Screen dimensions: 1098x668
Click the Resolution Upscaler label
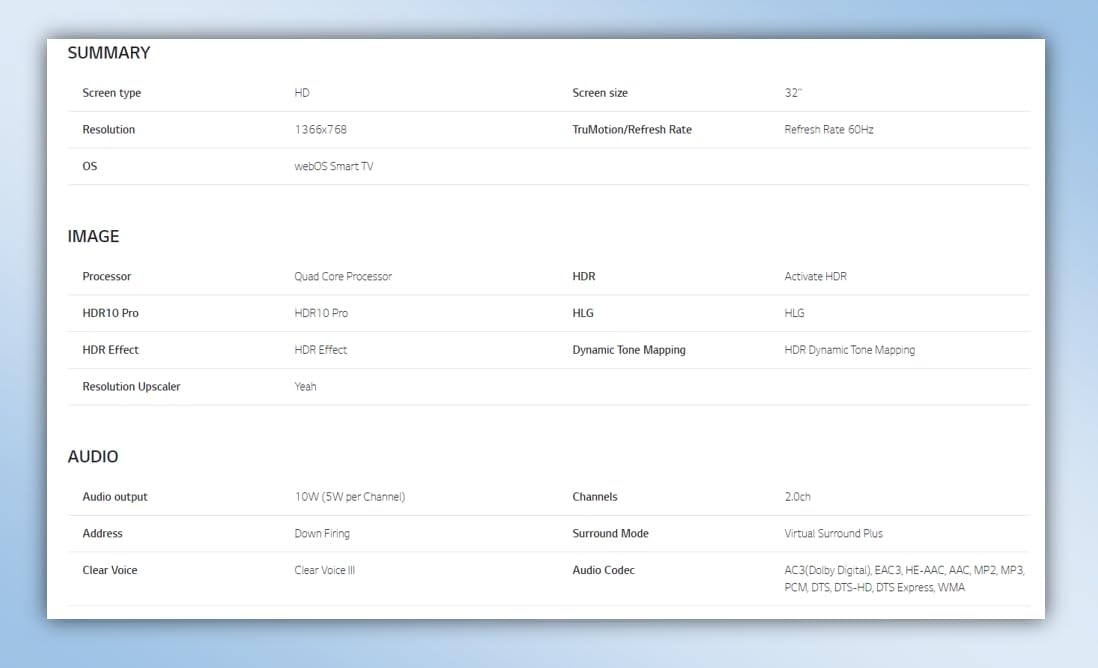[131, 387]
